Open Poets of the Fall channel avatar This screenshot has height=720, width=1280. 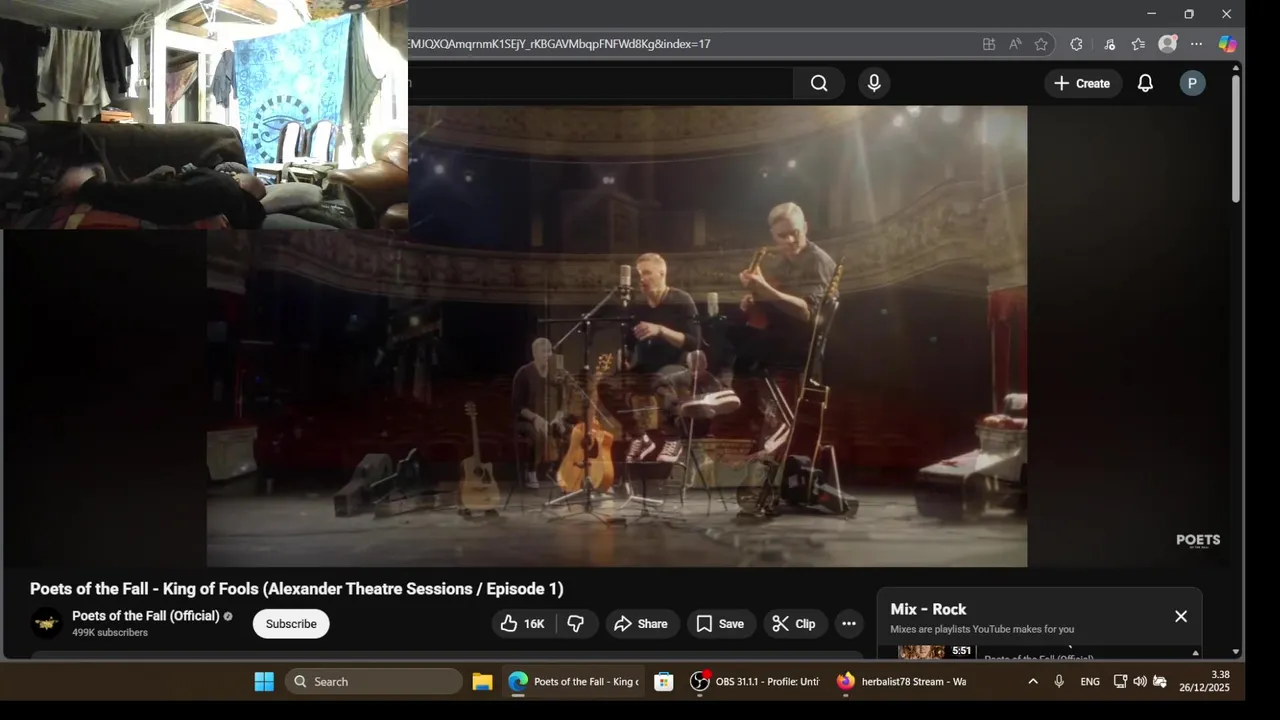point(46,624)
